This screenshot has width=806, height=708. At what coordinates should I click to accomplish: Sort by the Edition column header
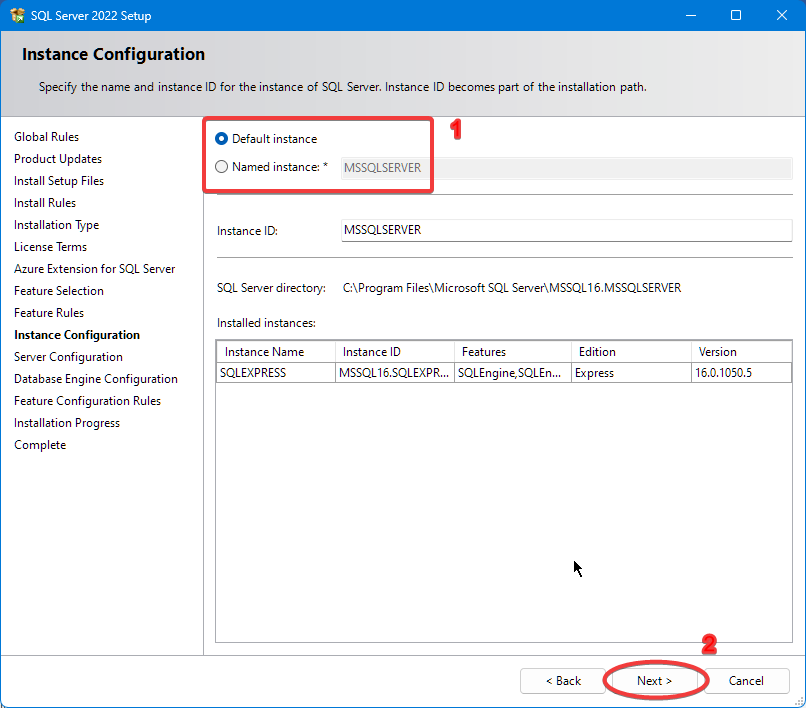[x=631, y=352]
